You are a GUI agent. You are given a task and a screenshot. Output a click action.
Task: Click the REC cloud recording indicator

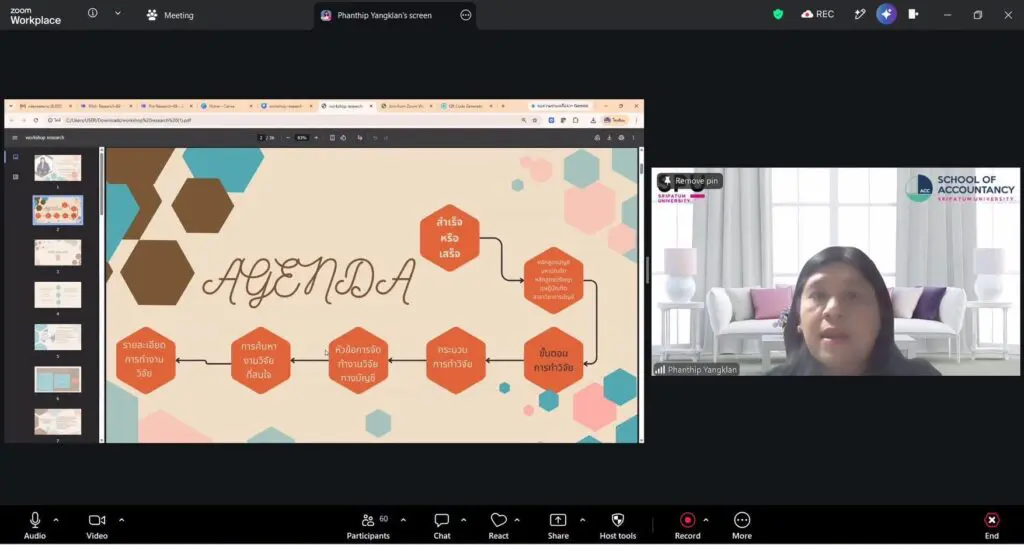tap(818, 14)
